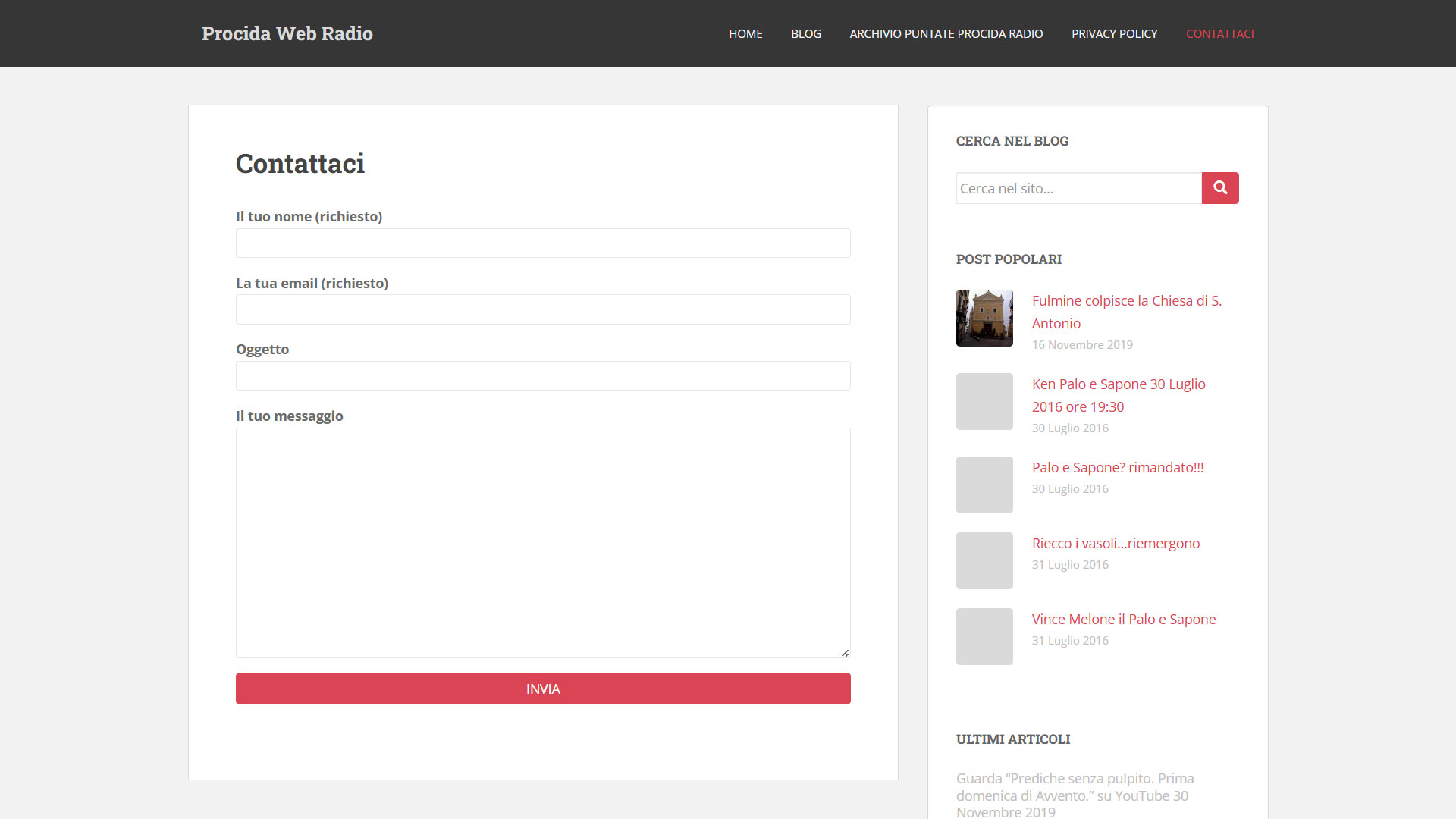Grab the message textarea resize handle
The width and height of the screenshot is (1456, 819).
tap(845, 653)
